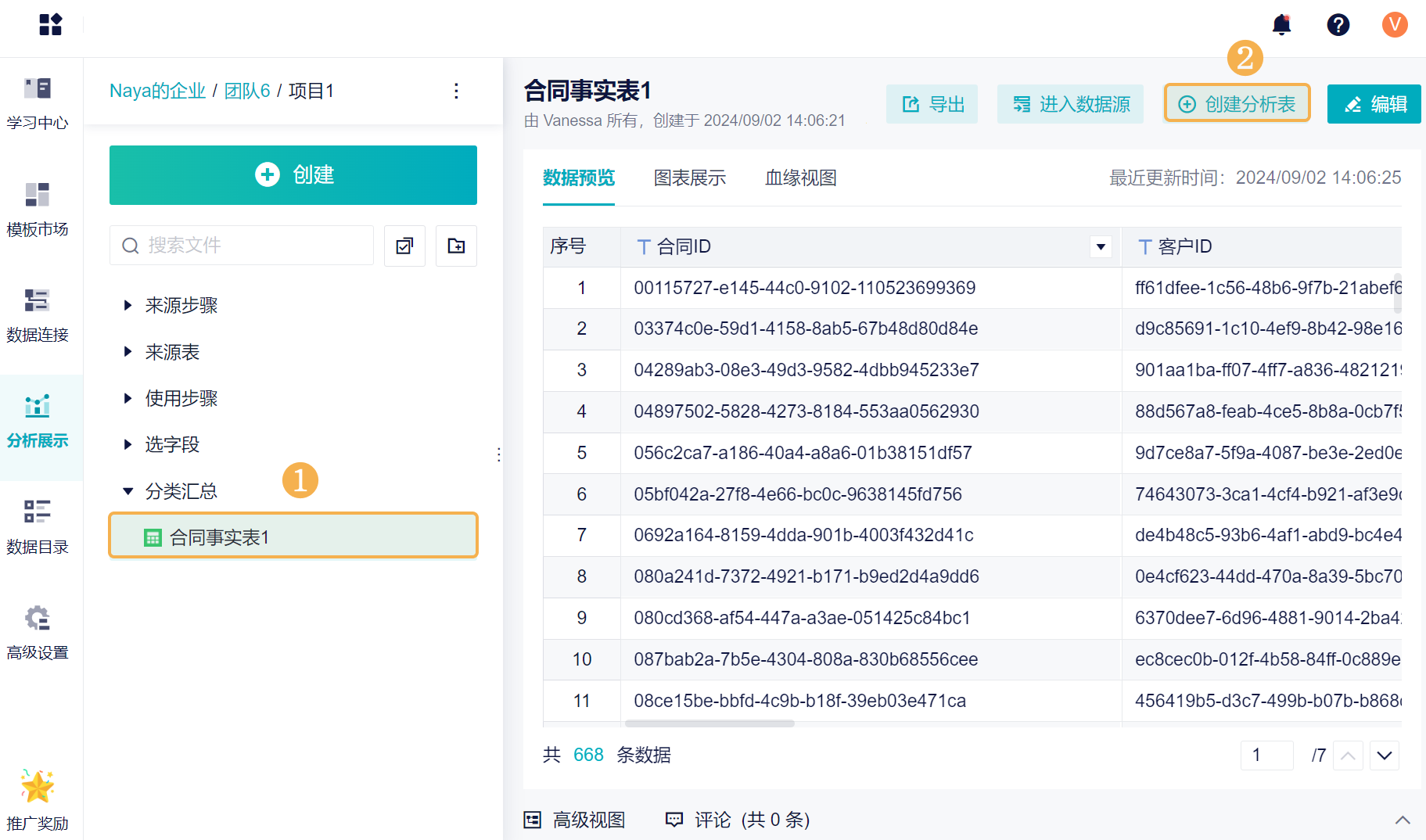Image resolution: width=1426 pixels, height=840 pixels.
Task: Expand the 选字段 folder
Action: click(x=128, y=444)
